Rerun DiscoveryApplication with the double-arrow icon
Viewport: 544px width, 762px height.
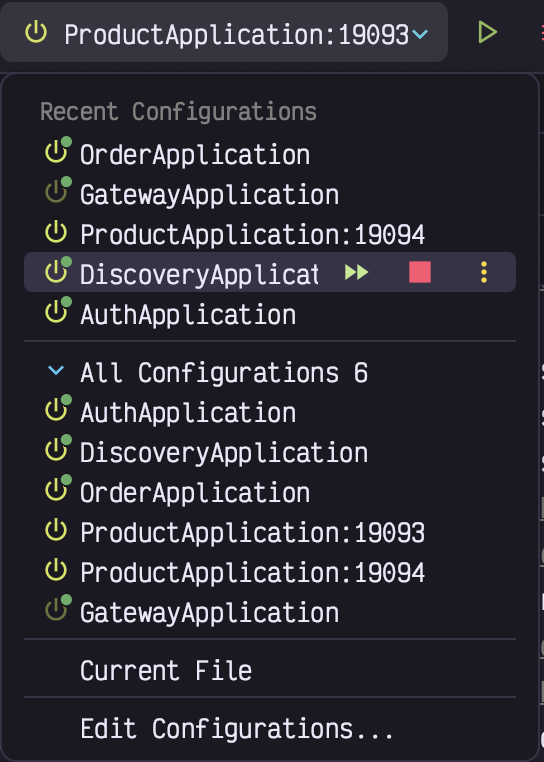point(356,272)
